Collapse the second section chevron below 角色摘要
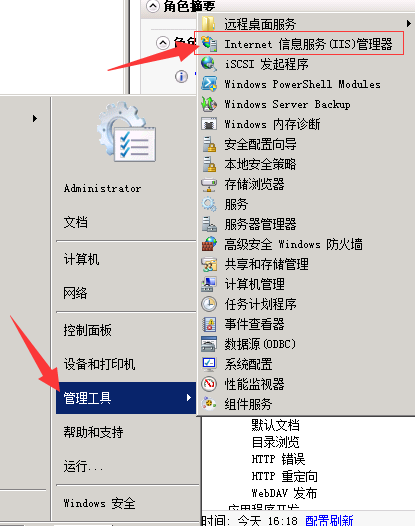 [163, 43]
